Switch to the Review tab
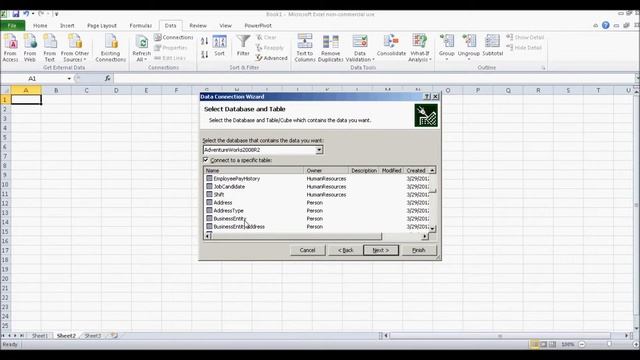 198,26
